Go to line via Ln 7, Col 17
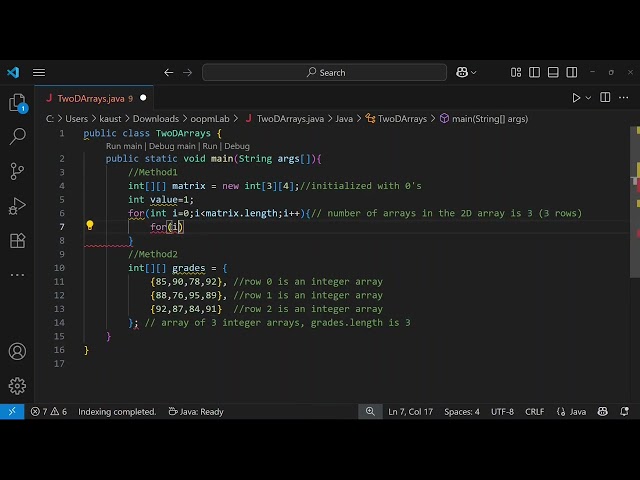Viewport: 640px width, 480px height. coord(410,411)
